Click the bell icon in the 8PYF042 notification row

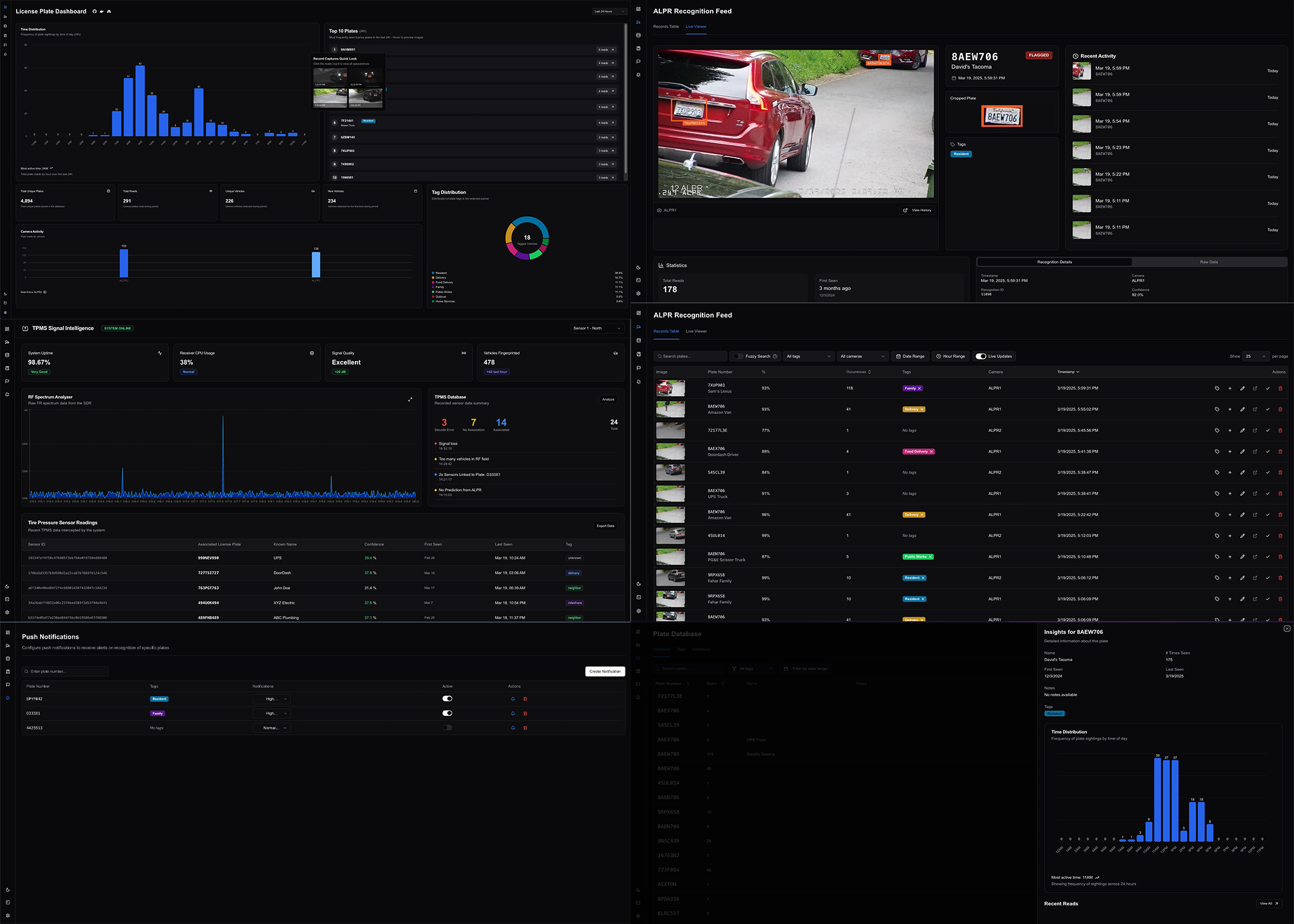coord(513,699)
